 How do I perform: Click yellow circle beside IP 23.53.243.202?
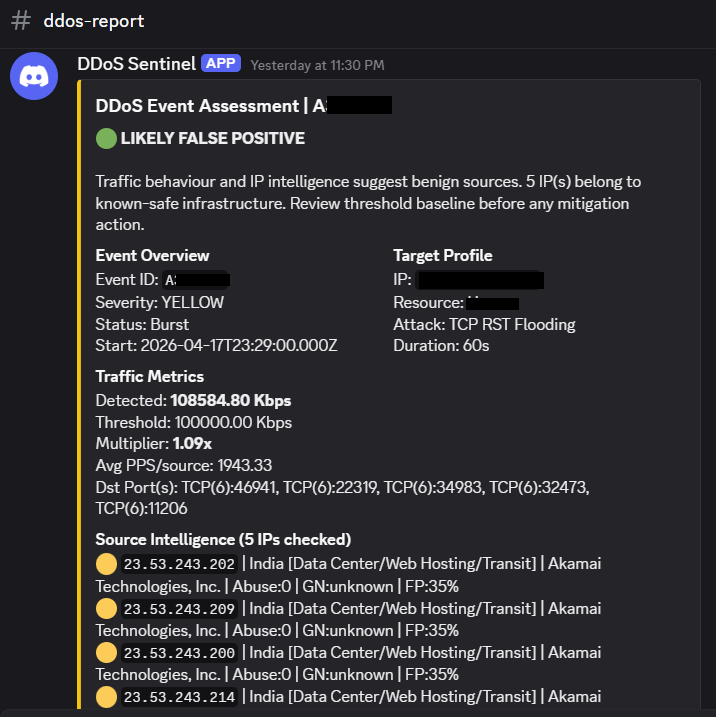pos(106,564)
